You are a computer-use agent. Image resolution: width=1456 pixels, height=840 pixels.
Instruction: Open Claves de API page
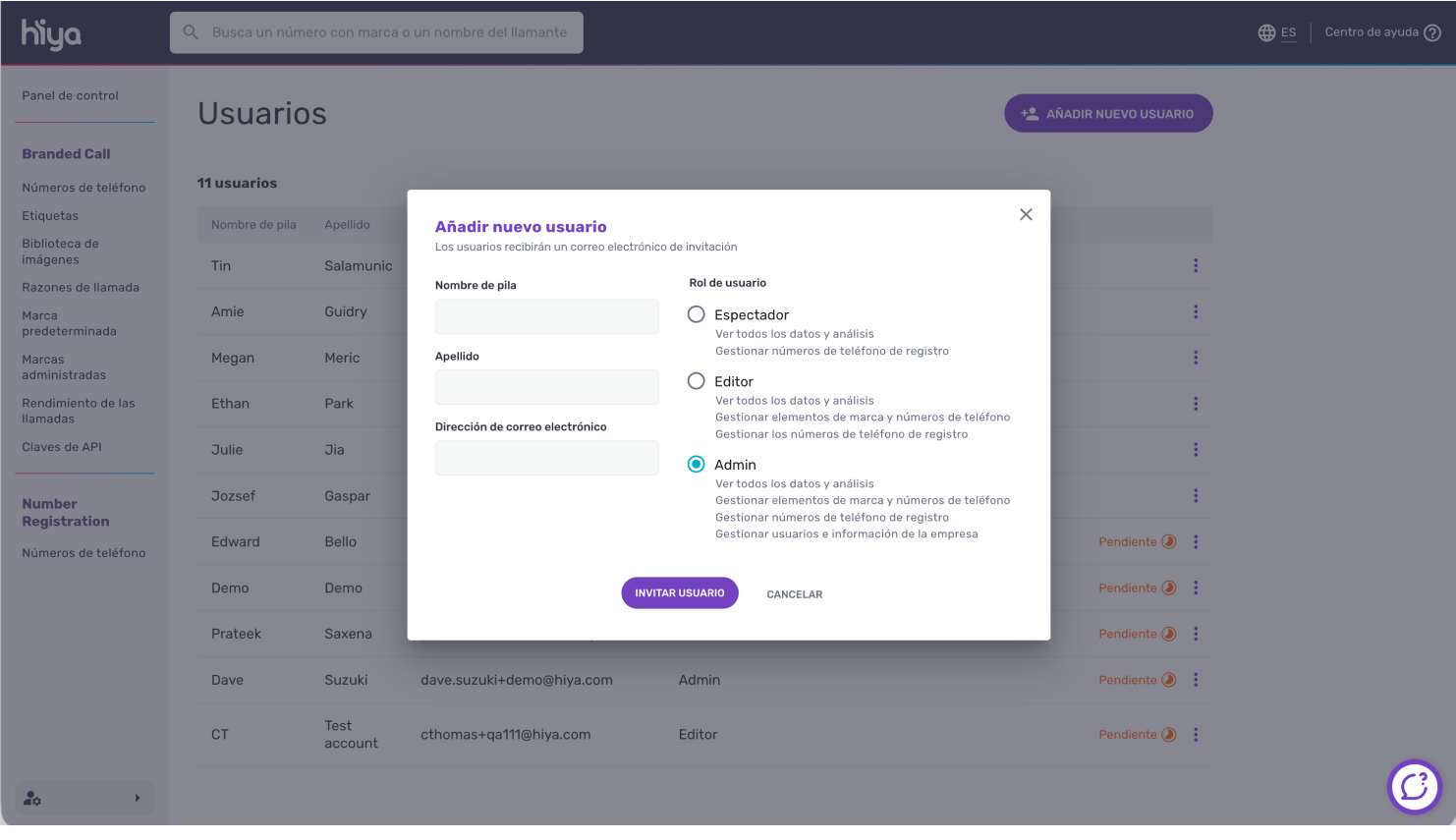click(62, 447)
